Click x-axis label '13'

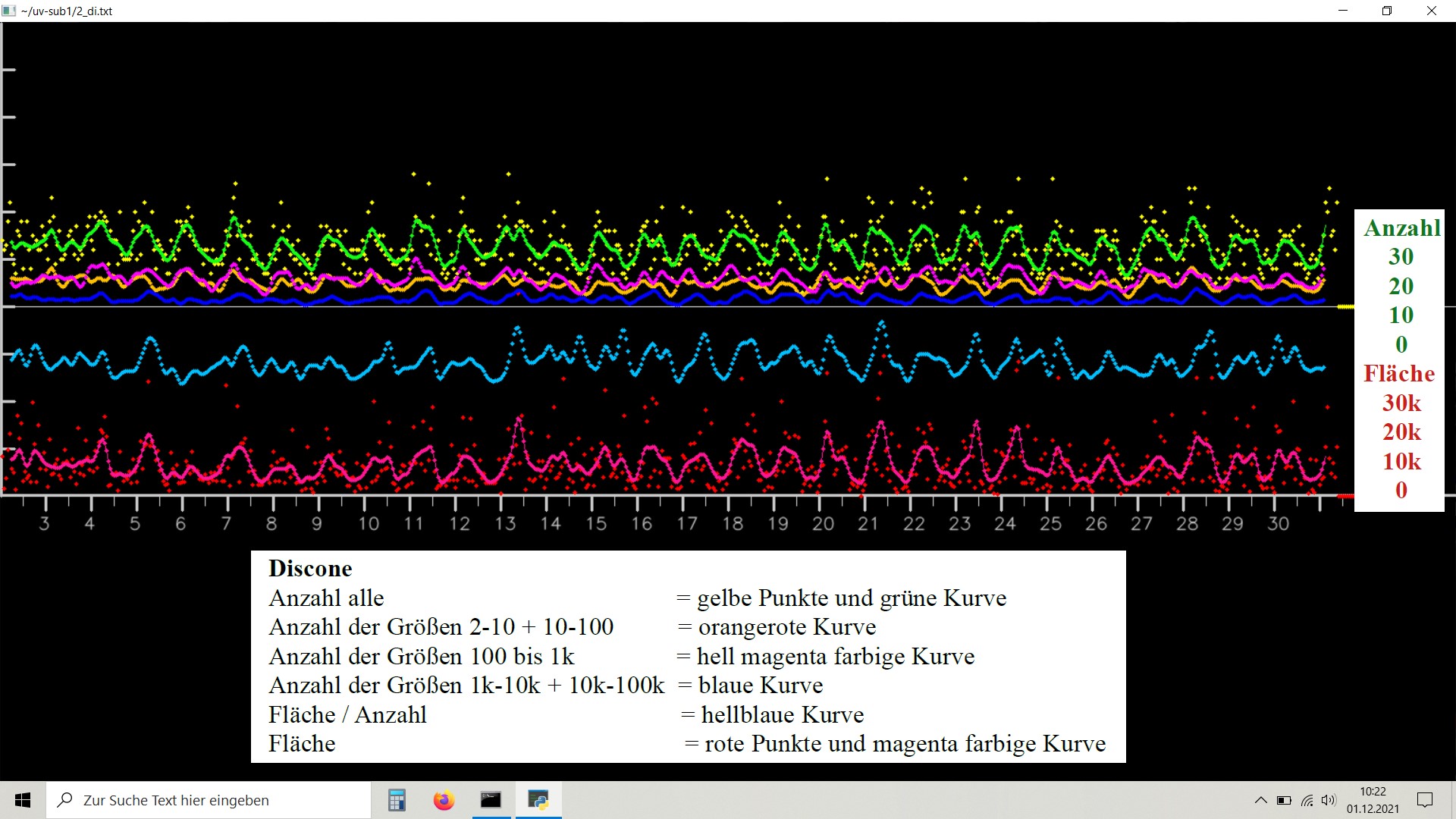click(x=505, y=524)
